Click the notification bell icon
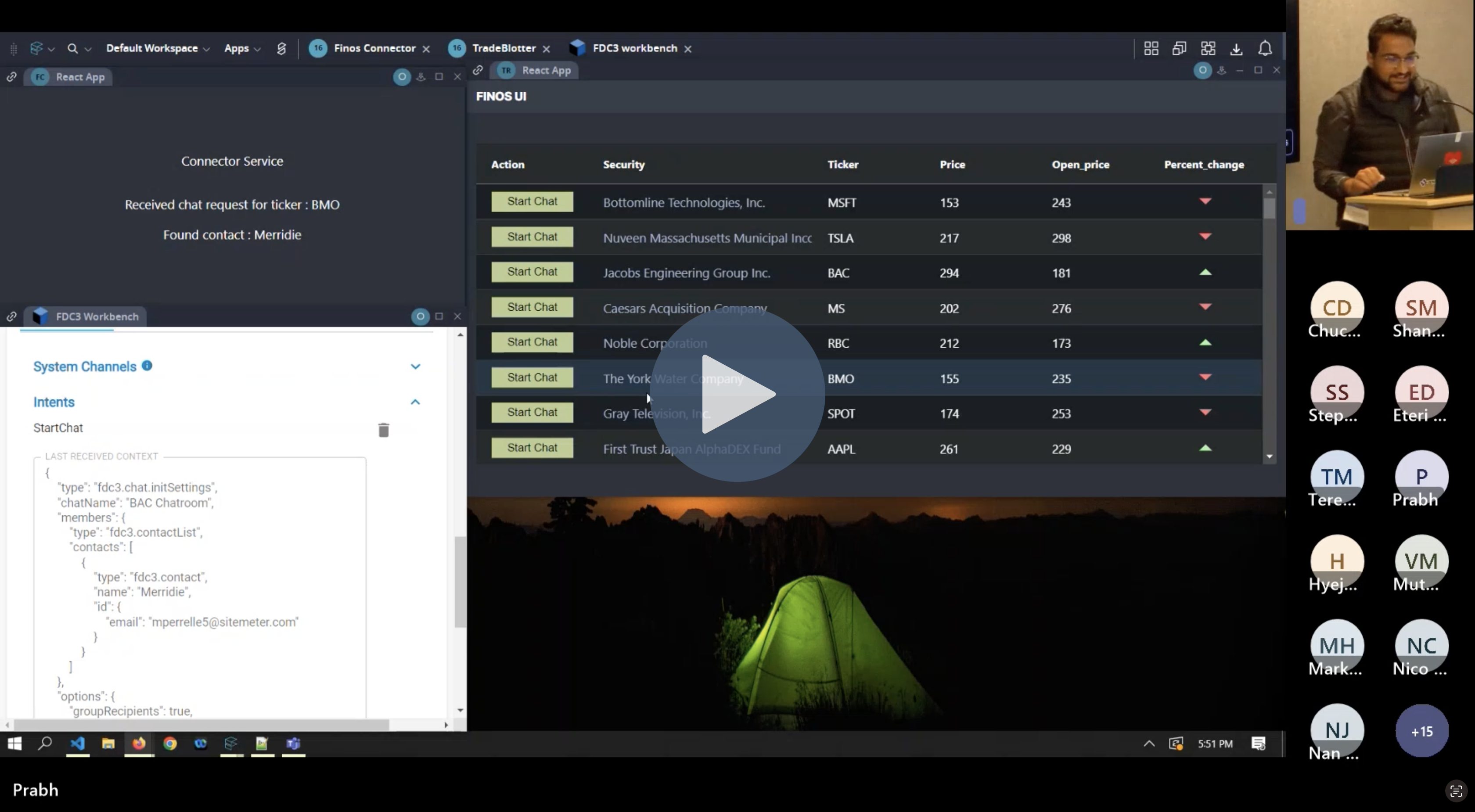The image size is (1475, 812). [1265, 49]
